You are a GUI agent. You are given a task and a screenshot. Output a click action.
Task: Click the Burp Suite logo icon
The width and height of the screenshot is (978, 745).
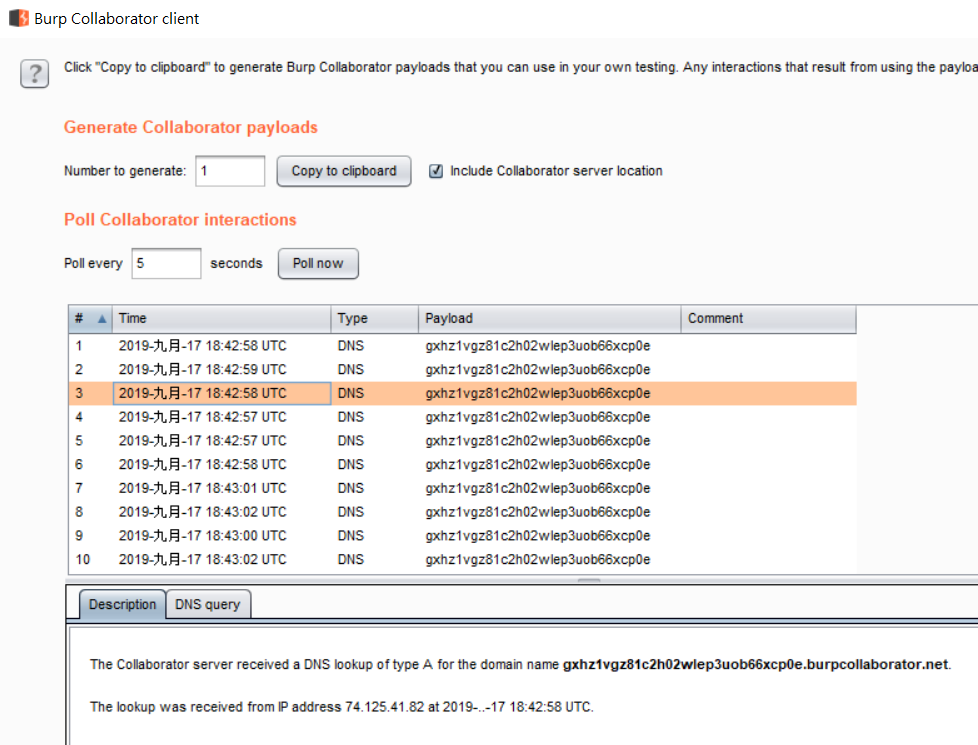click(x=19, y=18)
